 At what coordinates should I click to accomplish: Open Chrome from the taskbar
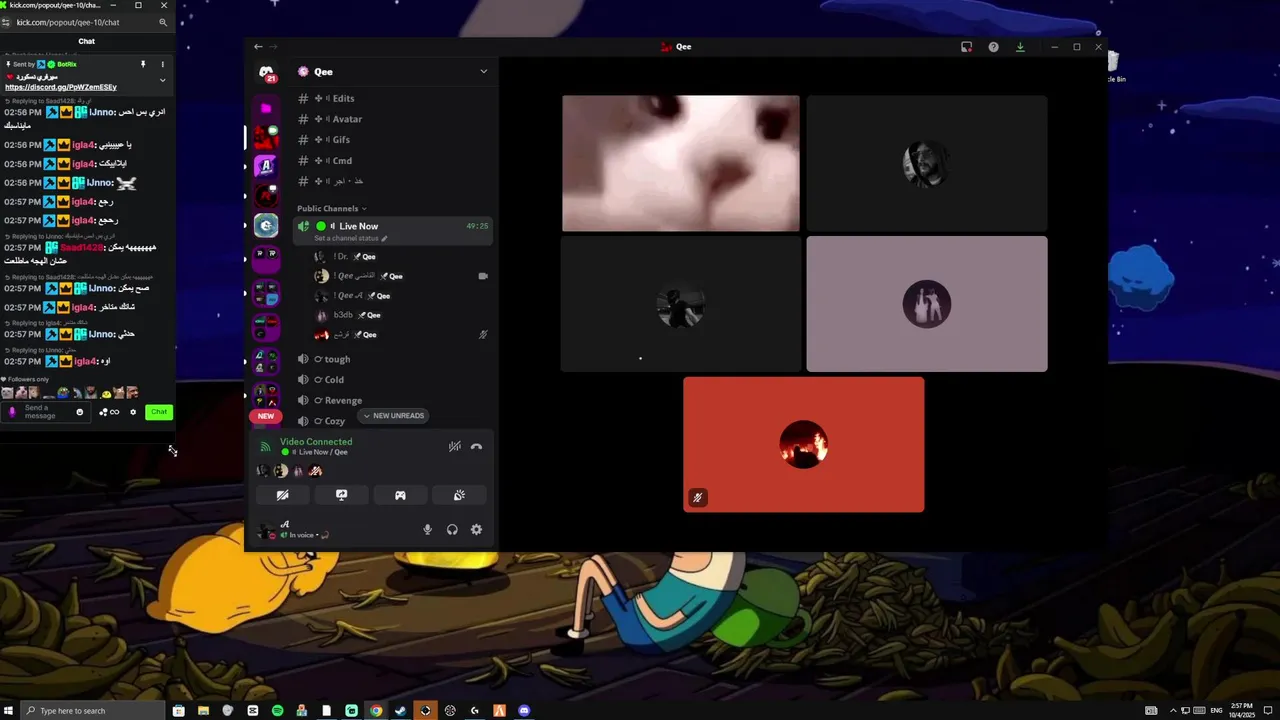376,711
